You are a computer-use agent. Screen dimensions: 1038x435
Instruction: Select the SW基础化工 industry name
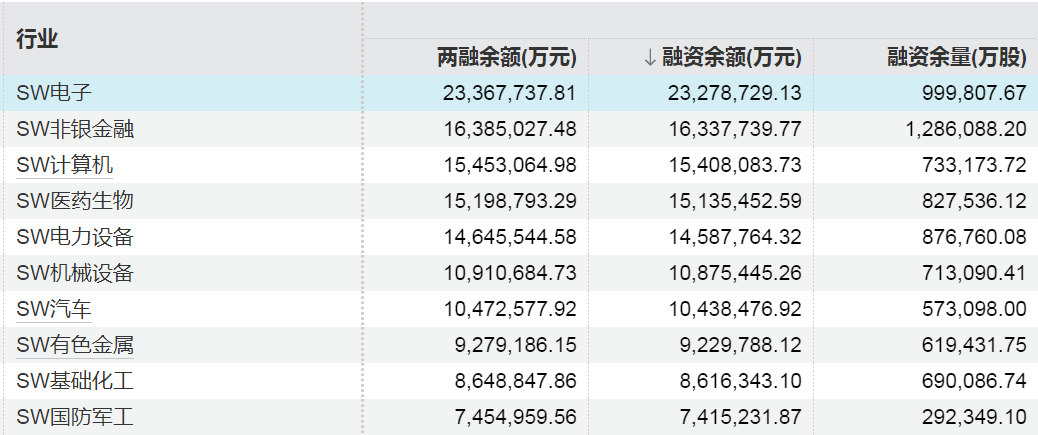pos(75,382)
